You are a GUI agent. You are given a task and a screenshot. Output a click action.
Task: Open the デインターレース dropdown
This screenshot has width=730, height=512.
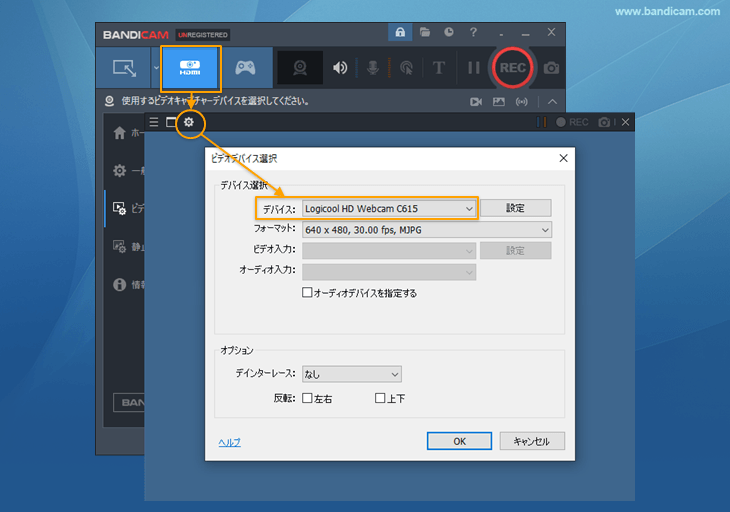pos(351,374)
